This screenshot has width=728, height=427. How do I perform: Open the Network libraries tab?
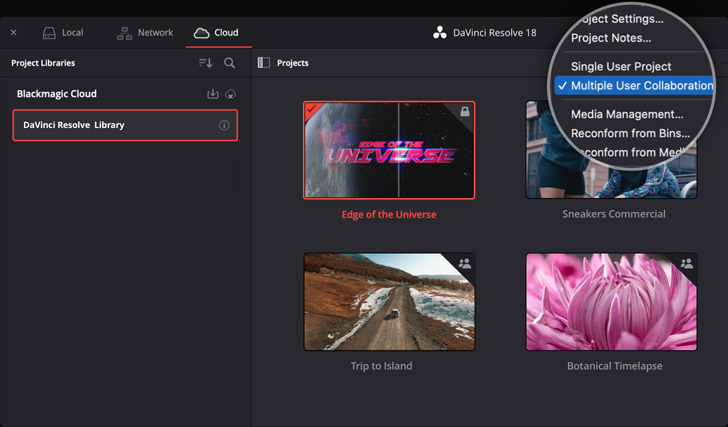145,33
